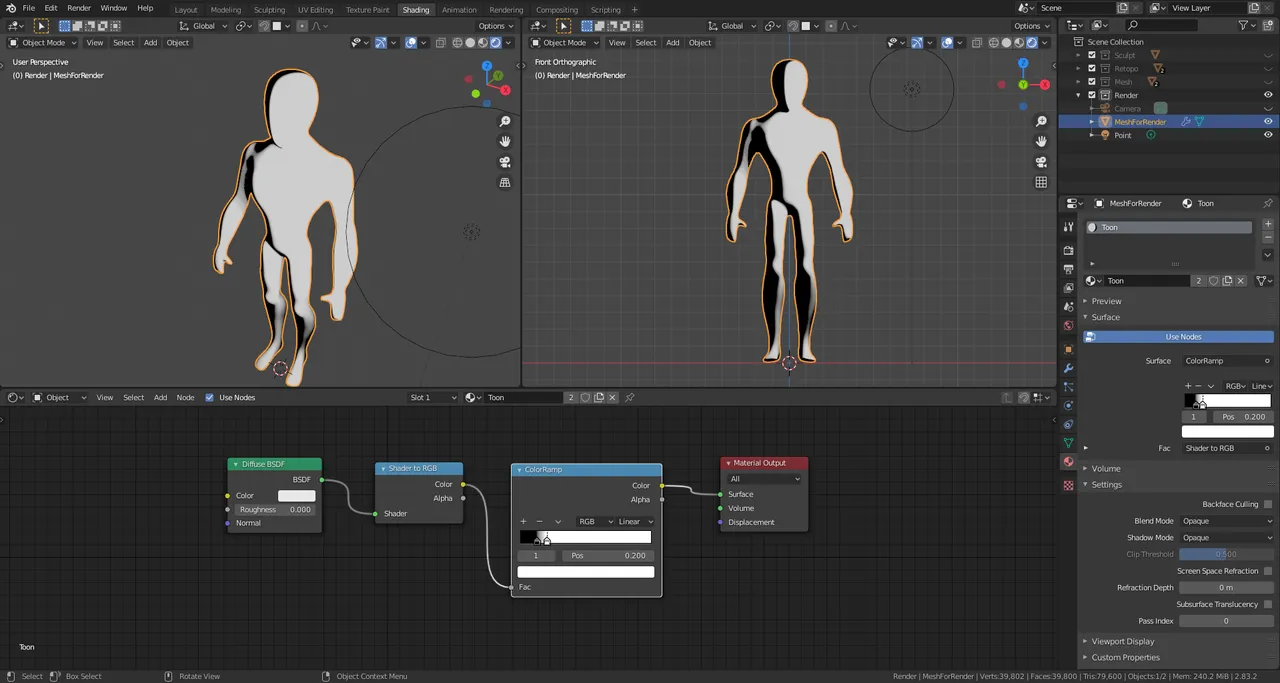1280x683 pixels.
Task: Open Object Mode dropdown in left viewport
Action: tap(41, 43)
